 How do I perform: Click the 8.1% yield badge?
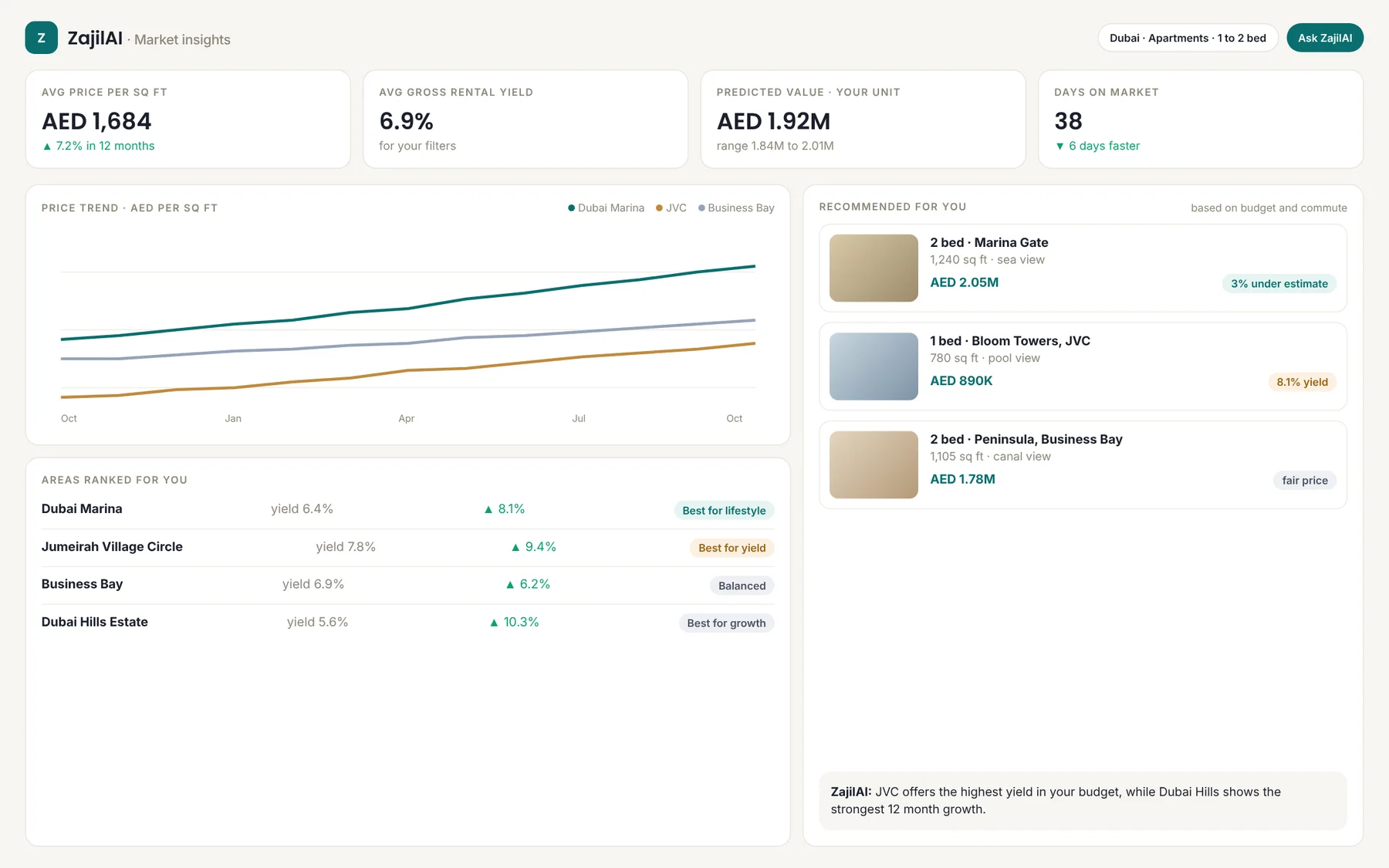(1302, 382)
